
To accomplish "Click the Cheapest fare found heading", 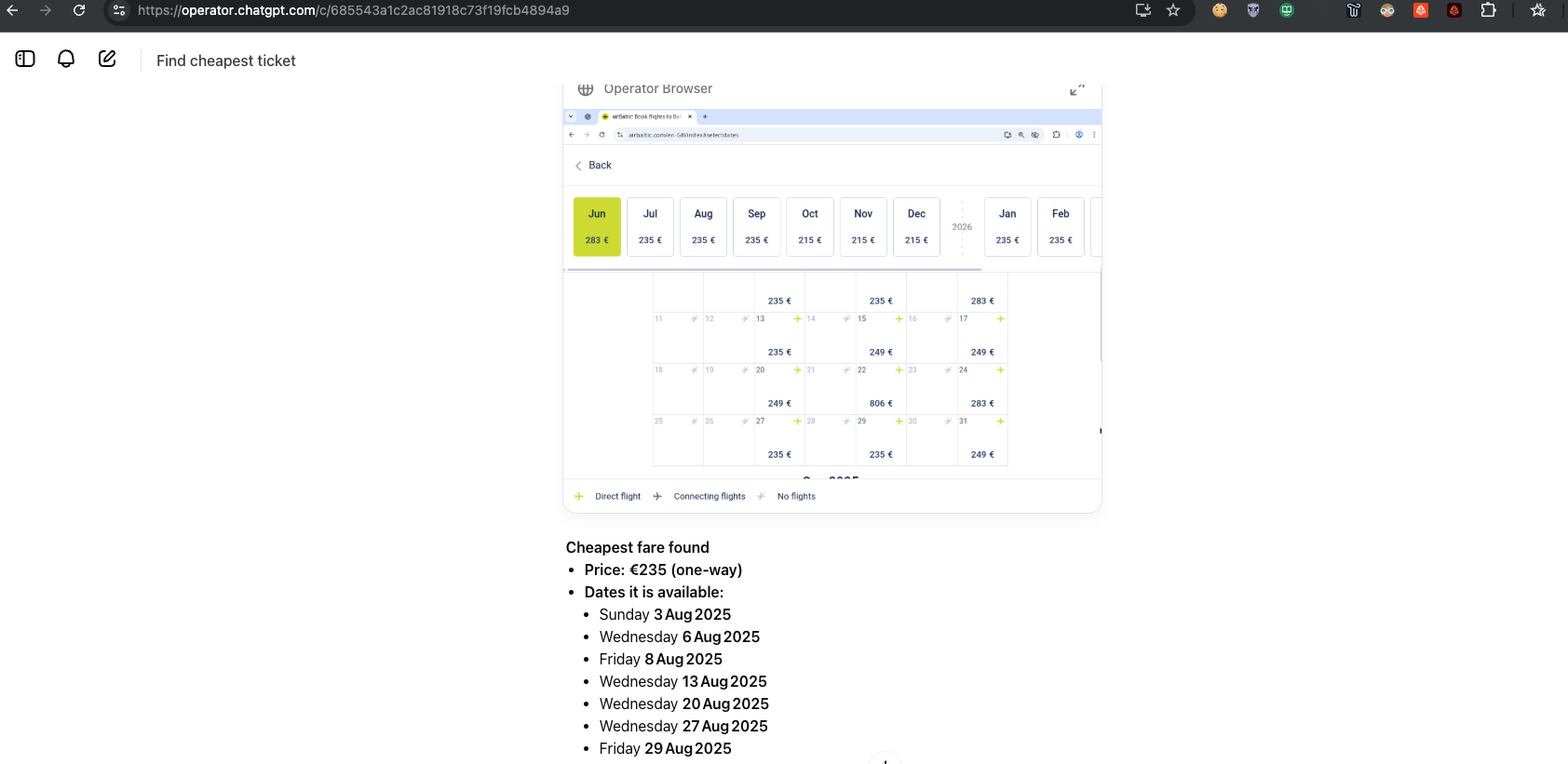I will [638, 547].
